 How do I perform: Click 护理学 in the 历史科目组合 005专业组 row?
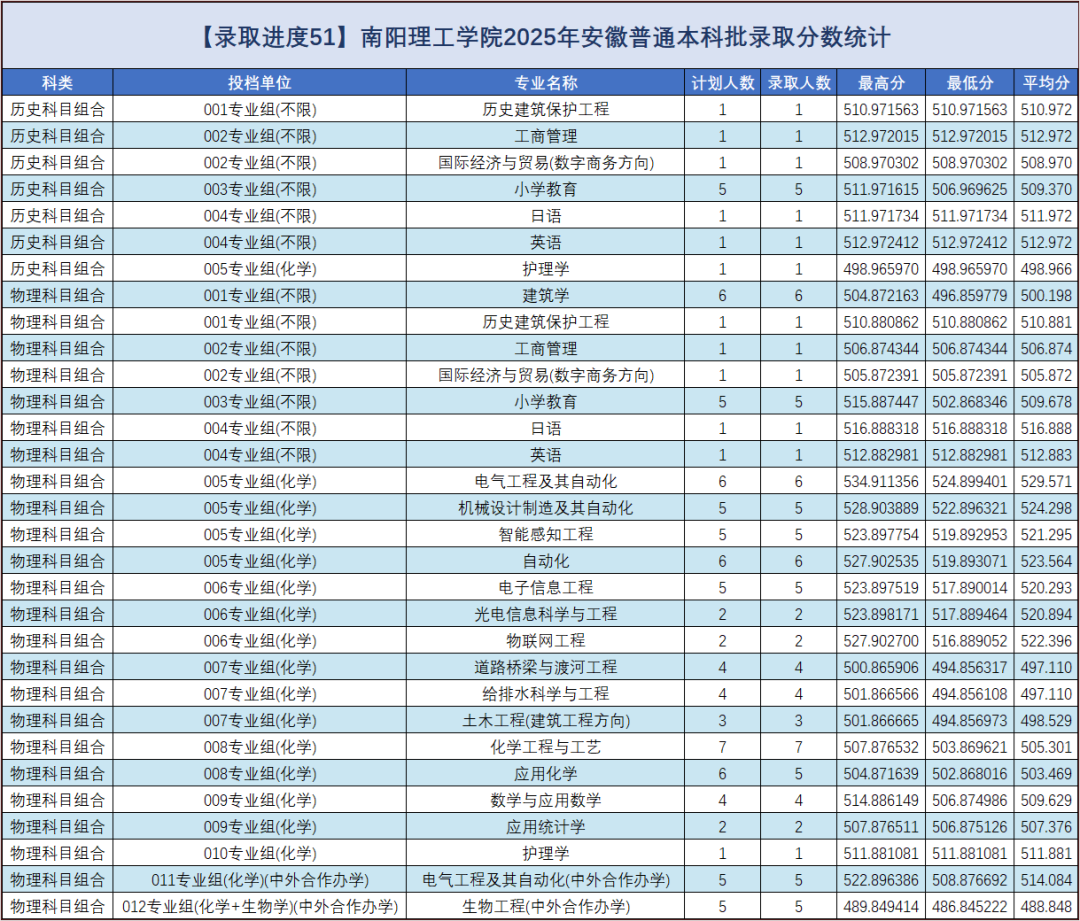[546, 269]
